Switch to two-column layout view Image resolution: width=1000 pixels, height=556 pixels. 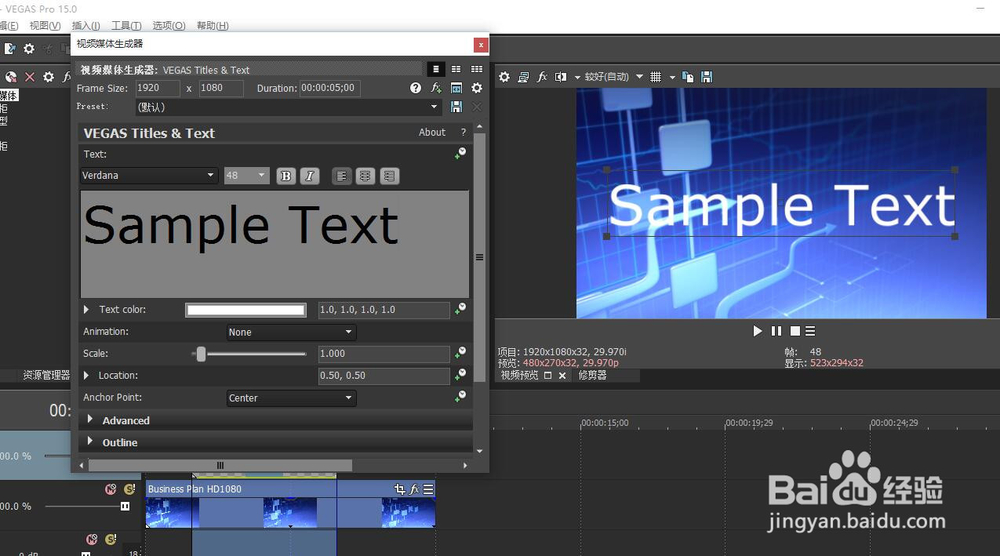pyautogui.click(x=456, y=69)
